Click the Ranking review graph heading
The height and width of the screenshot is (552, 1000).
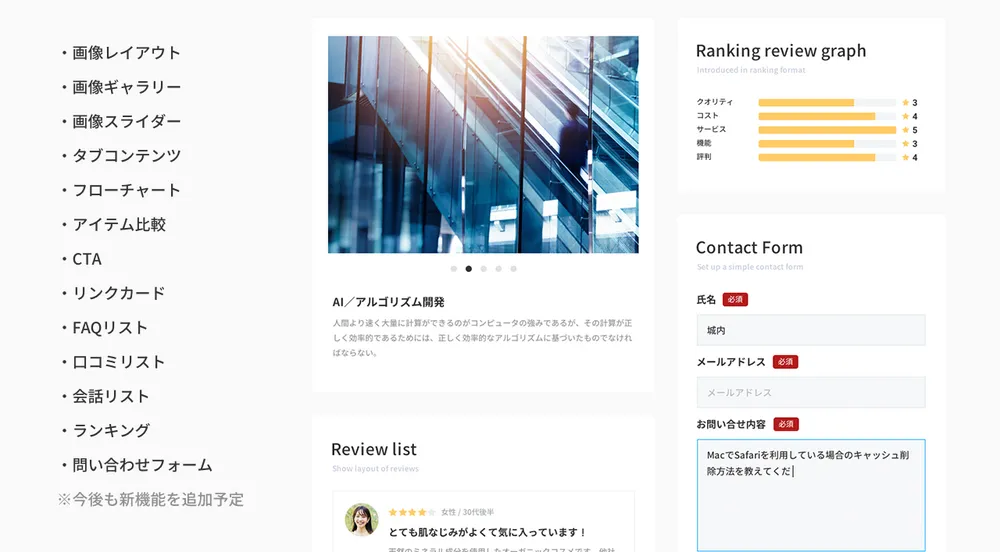(781, 51)
